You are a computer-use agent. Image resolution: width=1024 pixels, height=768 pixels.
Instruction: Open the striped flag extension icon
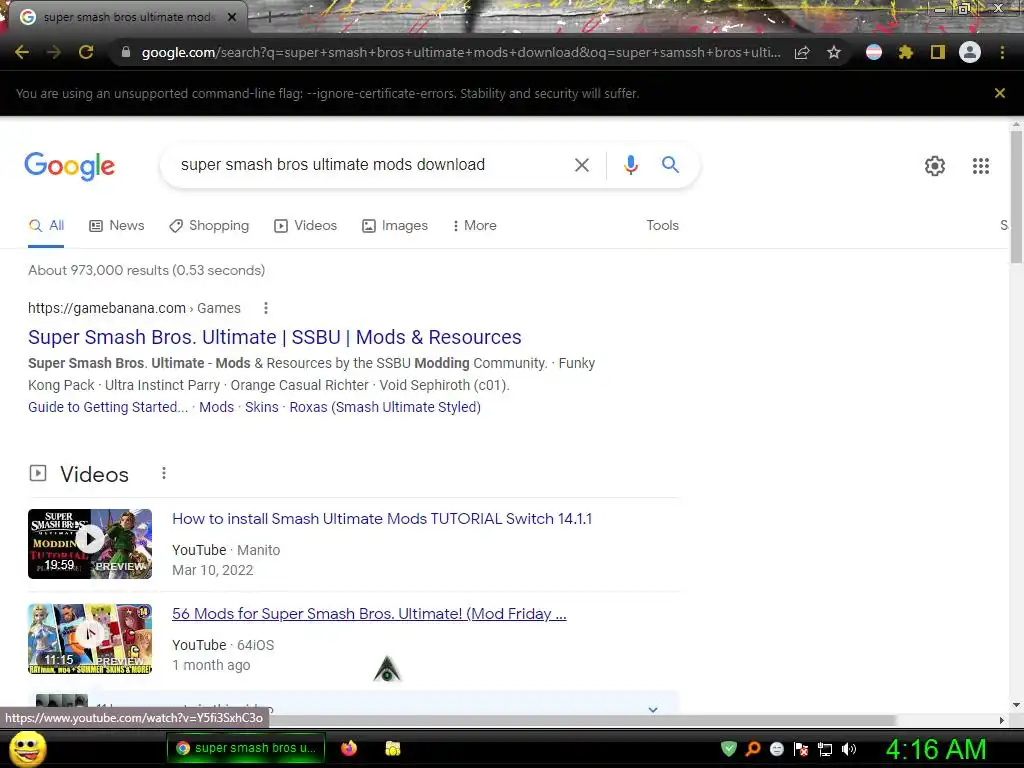click(874, 52)
